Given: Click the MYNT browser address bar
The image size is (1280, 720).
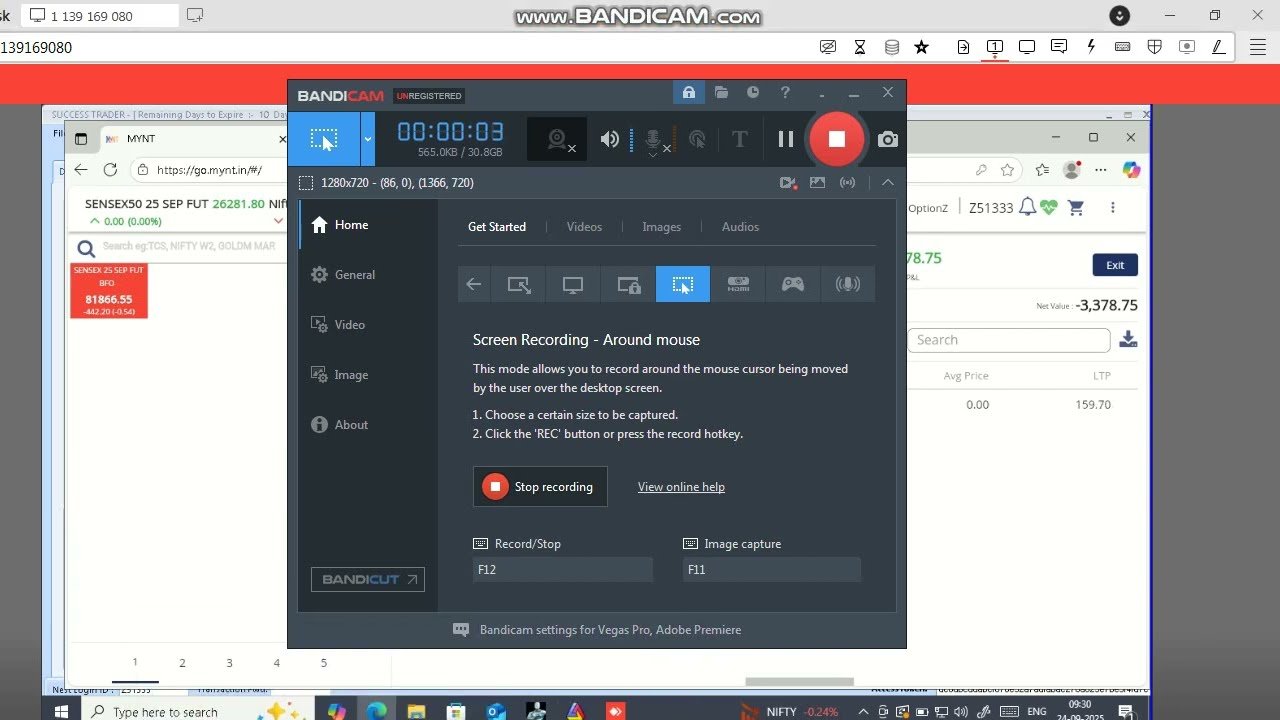Looking at the screenshot, I should click(x=209, y=170).
